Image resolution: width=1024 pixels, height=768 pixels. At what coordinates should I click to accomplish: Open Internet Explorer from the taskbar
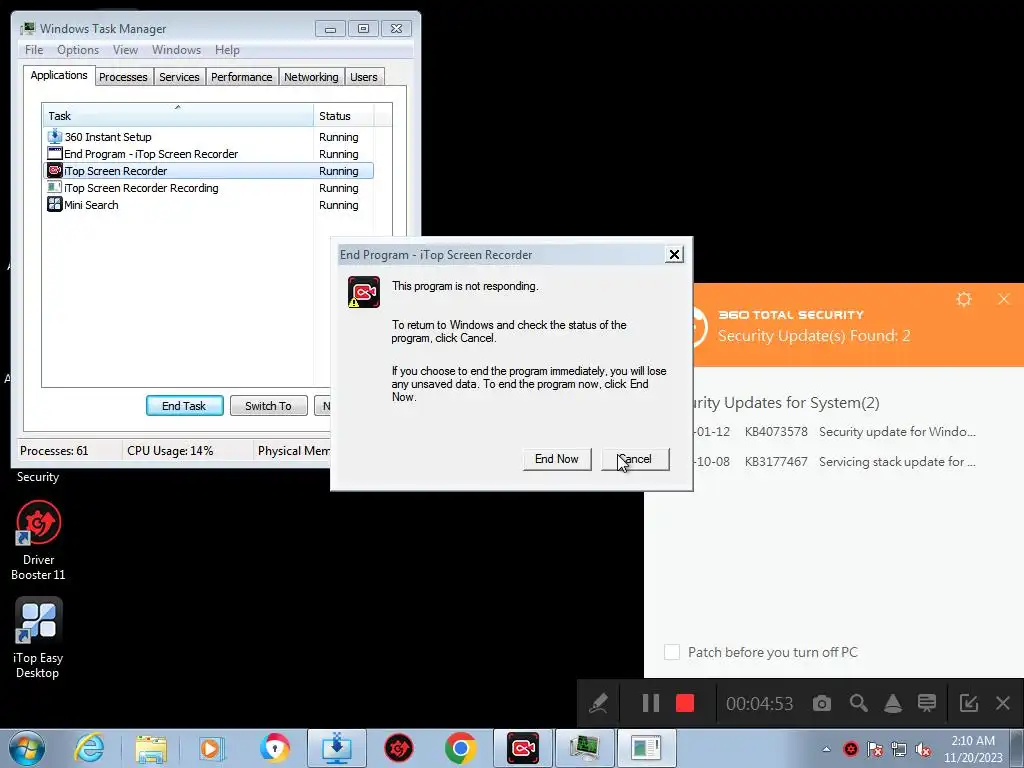click(x=89, y=748)
